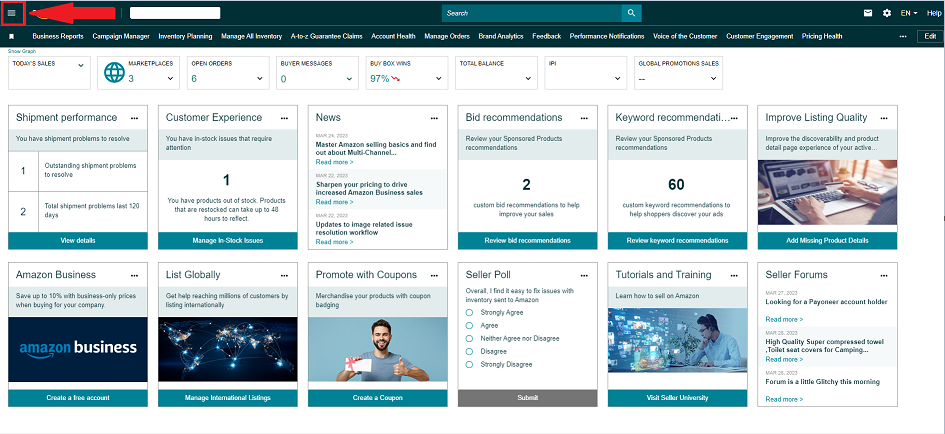
Task: Expand the Marketplaces dropdown
Action: point(171,78)
